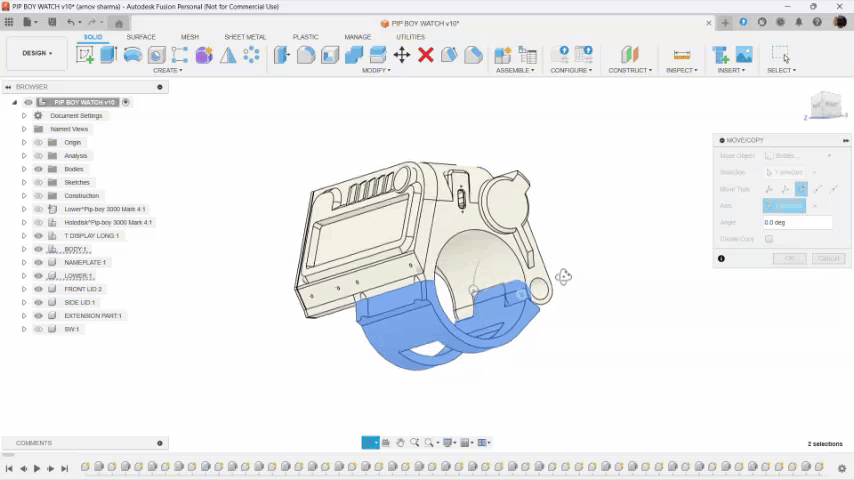
Task: Click the Angle input field
Action: coord(797,222)
